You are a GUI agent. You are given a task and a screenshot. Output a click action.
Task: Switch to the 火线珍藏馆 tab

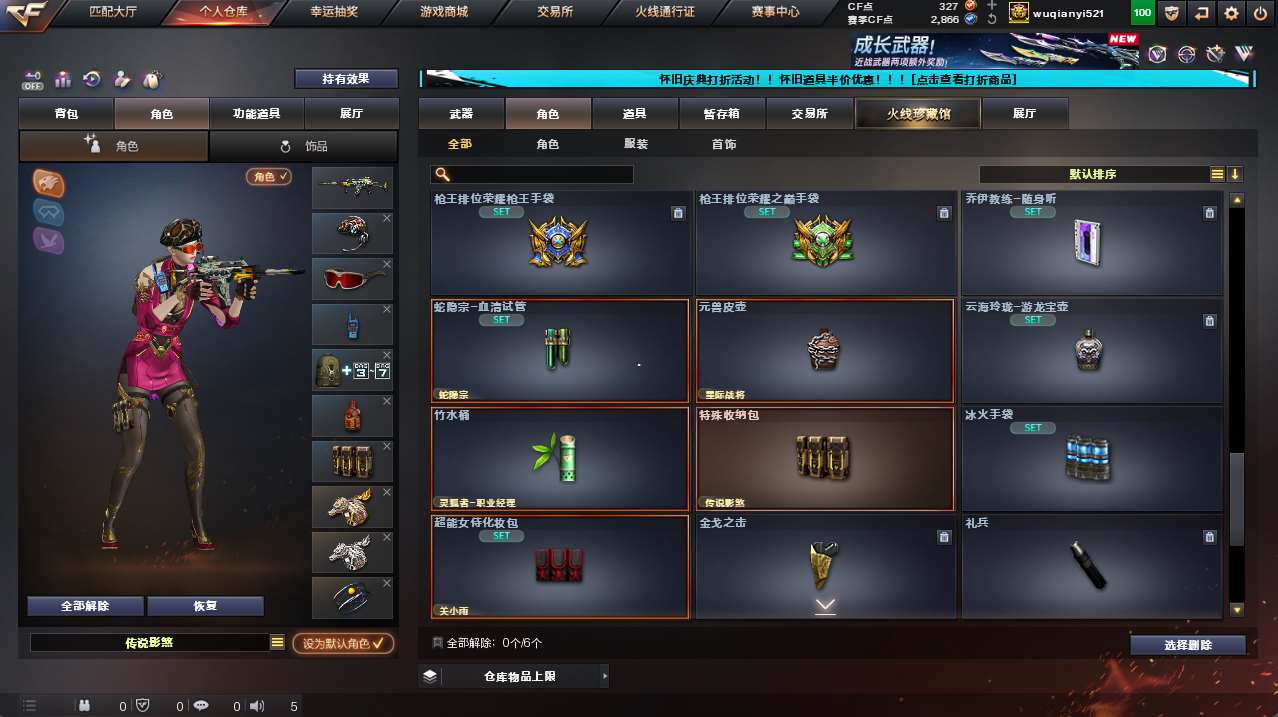918,114
